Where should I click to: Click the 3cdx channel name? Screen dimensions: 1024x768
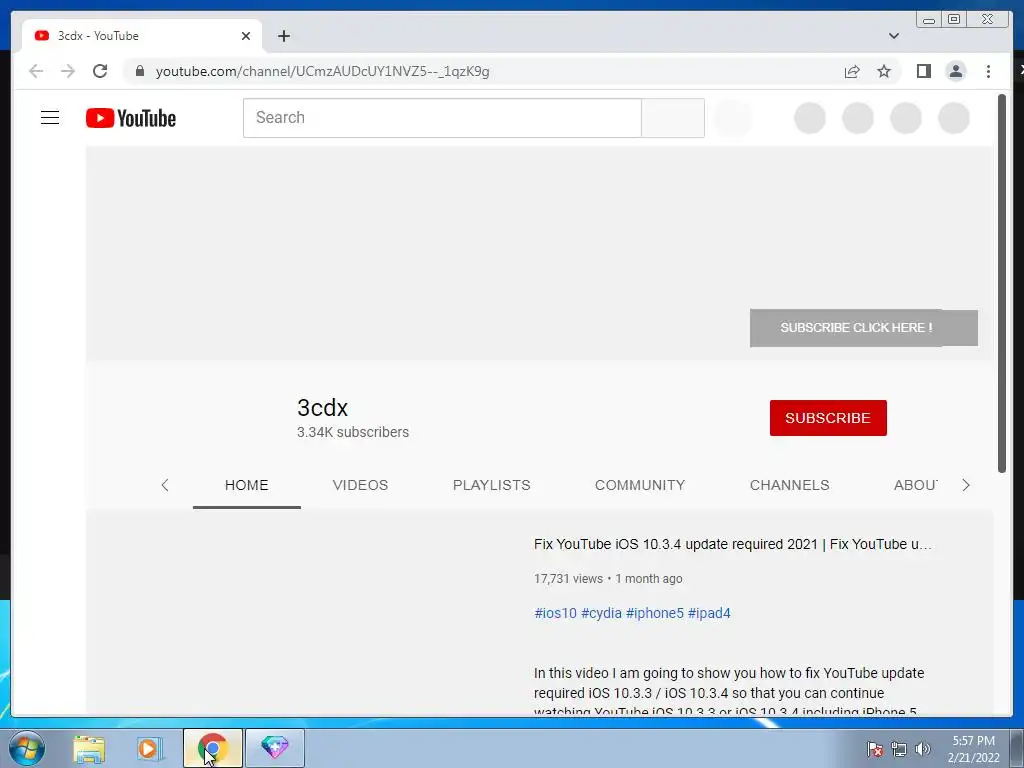click(323, 408)
